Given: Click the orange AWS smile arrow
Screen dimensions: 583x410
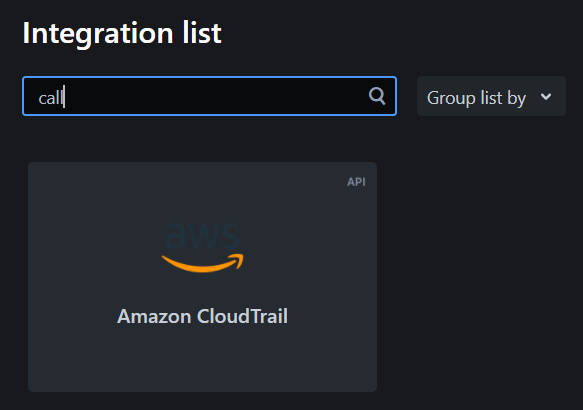Looking at the screenshot, I should click(203, 263).
